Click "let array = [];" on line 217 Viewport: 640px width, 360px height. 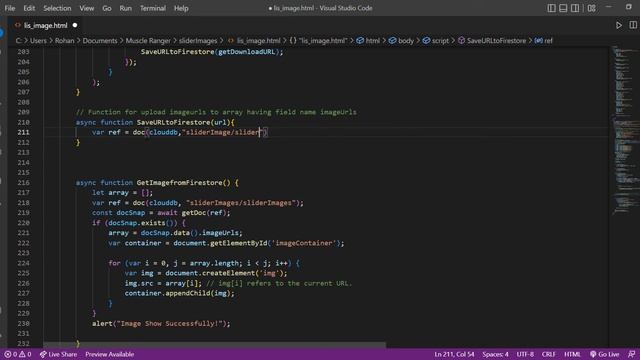122,193
